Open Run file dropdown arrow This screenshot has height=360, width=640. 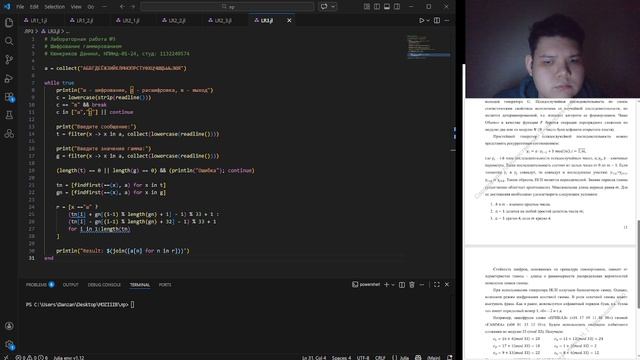[428, 20]
